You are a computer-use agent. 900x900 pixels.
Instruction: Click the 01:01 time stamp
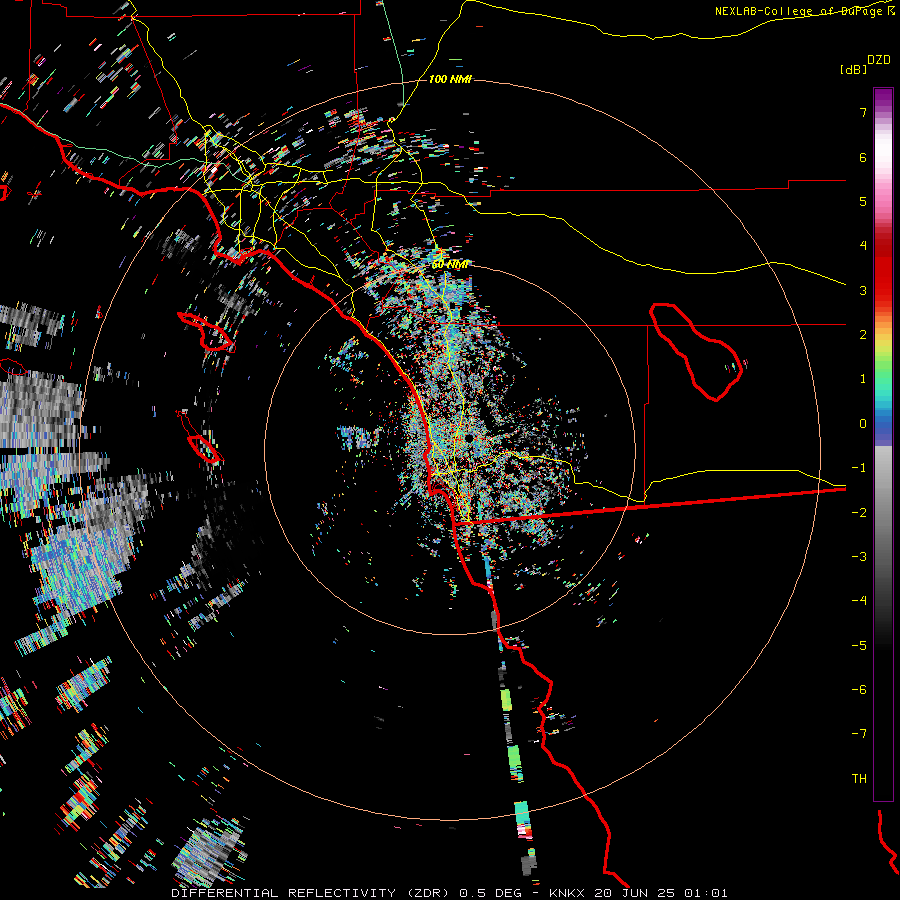pos(707,893)
